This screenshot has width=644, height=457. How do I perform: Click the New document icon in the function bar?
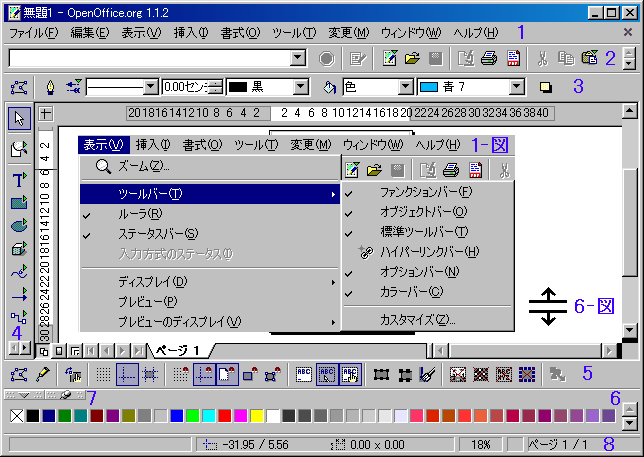389,59
